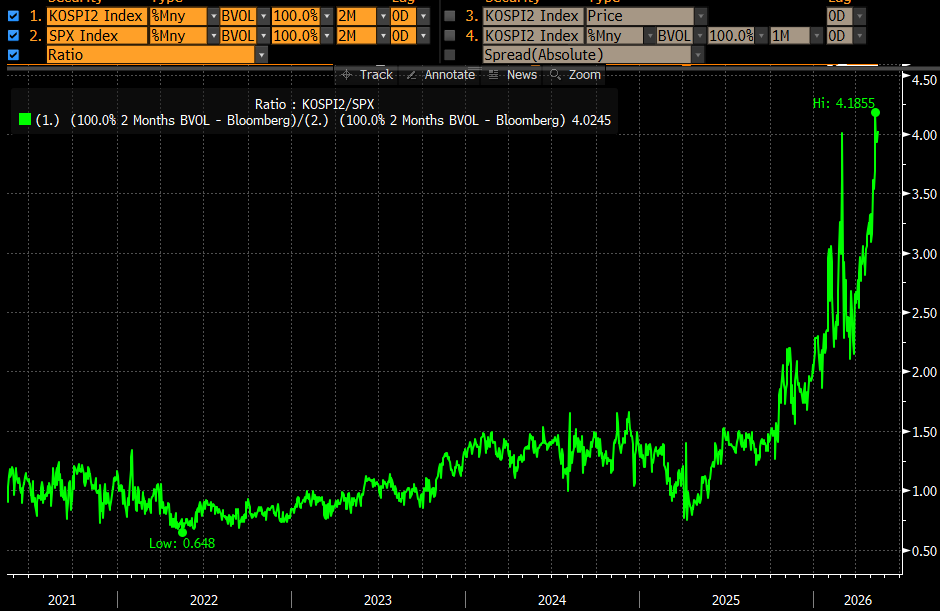The height and width of the screenshot is (611, 940).
Task: Click the 'Hi: 4.1855' label
Action: click(x=843, y=103)
